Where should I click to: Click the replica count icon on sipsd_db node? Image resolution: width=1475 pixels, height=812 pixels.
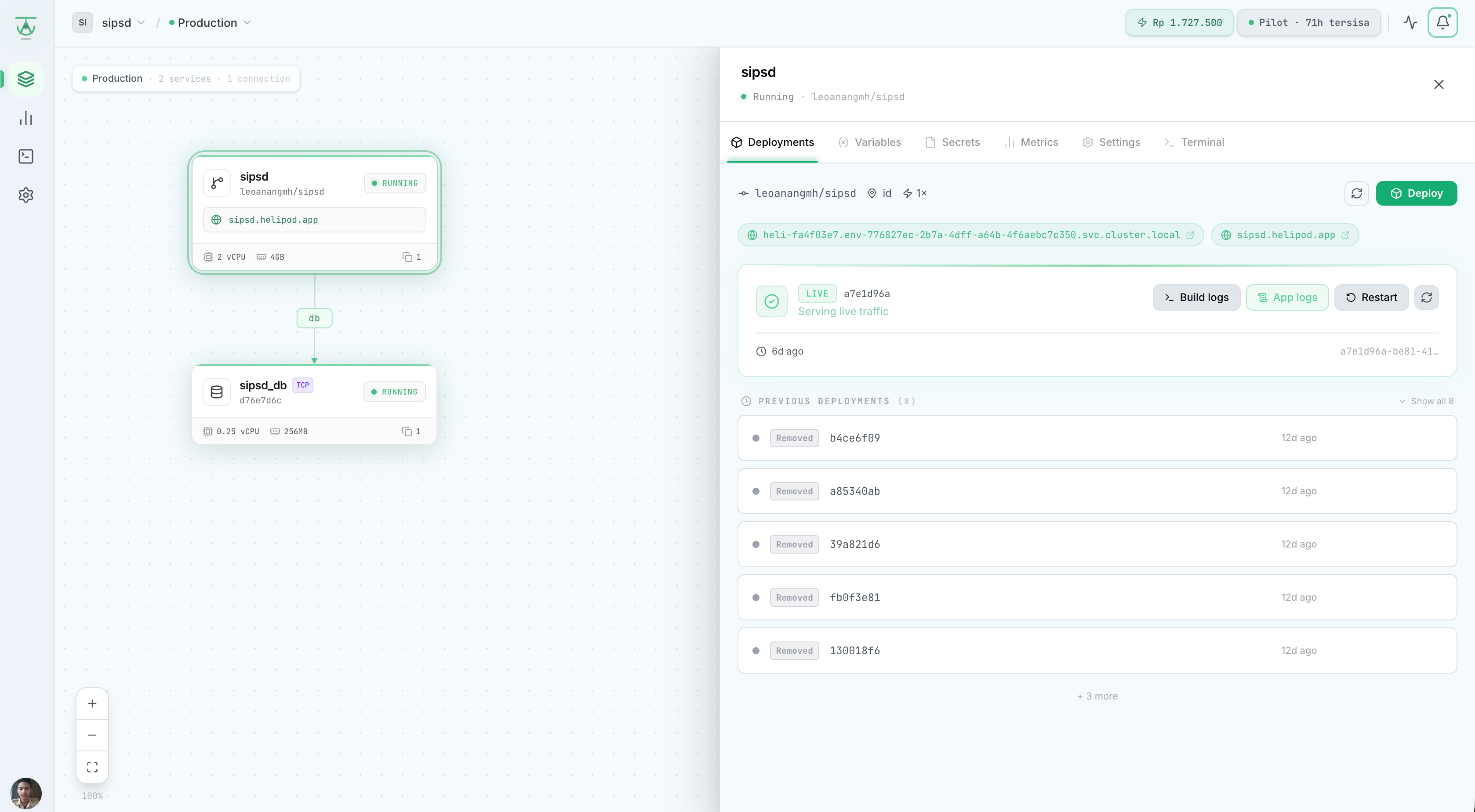[407, 431]
